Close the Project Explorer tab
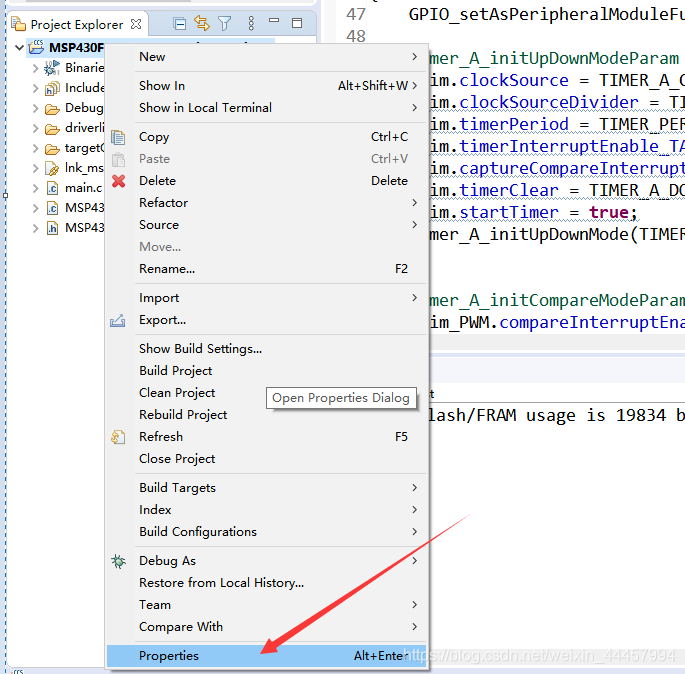 coord(136,24)
